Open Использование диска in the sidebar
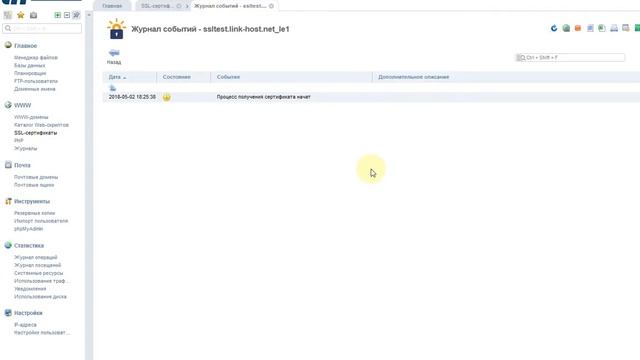This screenshot has height=360, width=640. pos(40,296)
